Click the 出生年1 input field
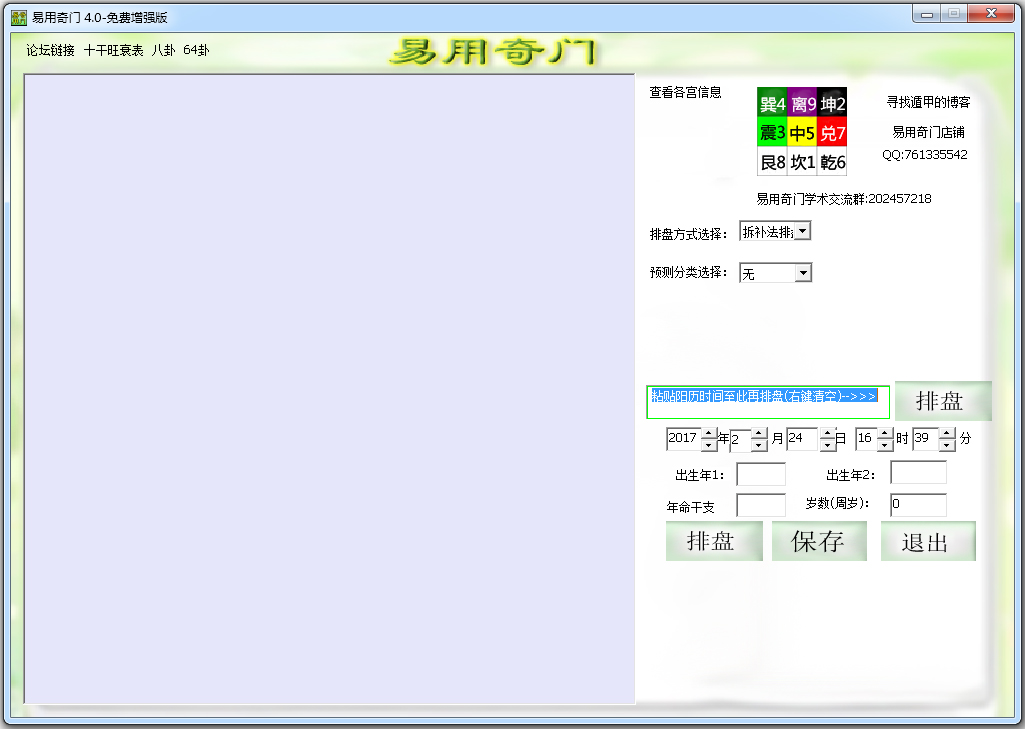This screenshot has width=1025, height=729. coord(760,475)
